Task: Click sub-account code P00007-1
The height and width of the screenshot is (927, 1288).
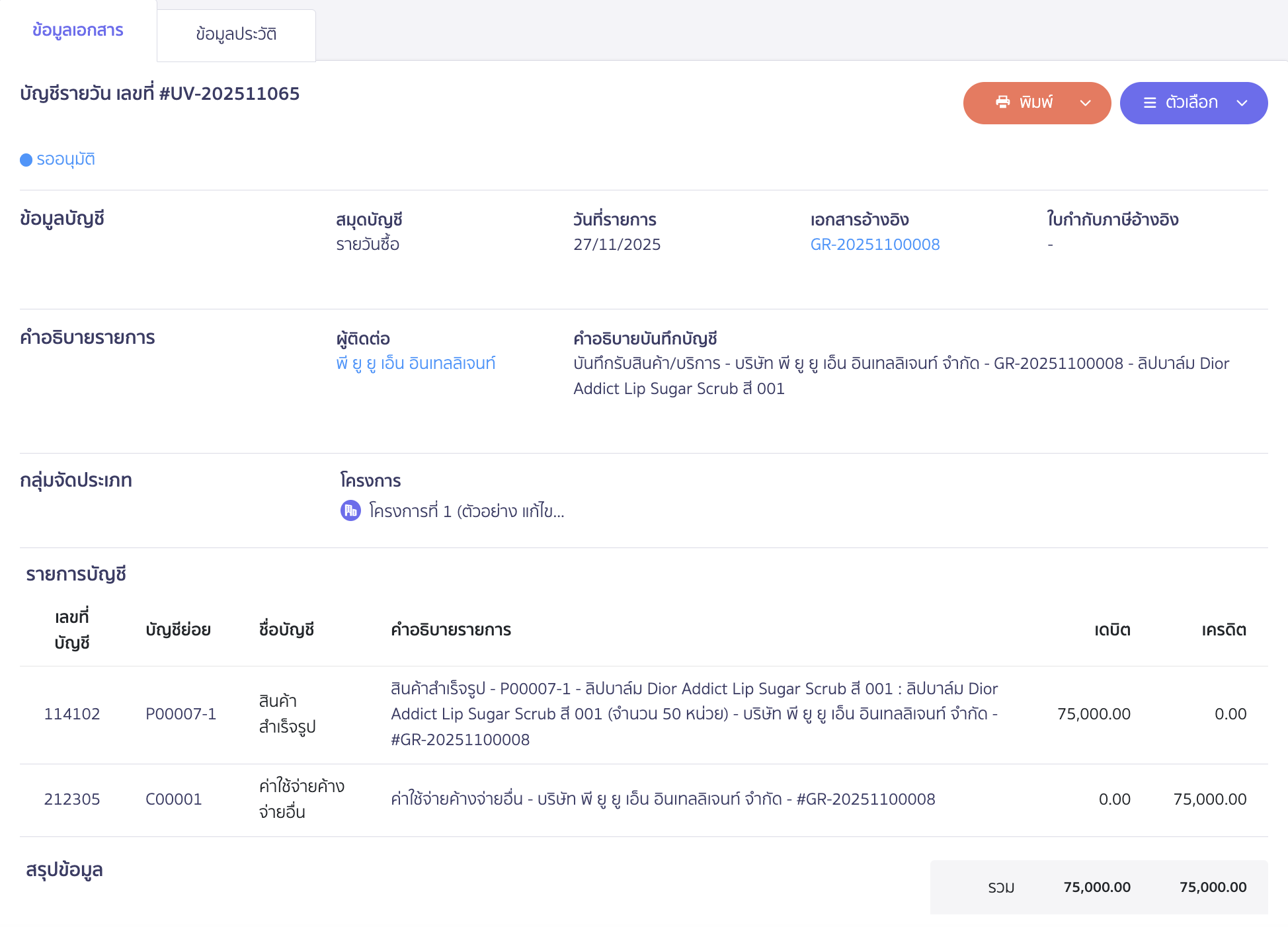Action: pyautogui.click(x=181, y=714)
